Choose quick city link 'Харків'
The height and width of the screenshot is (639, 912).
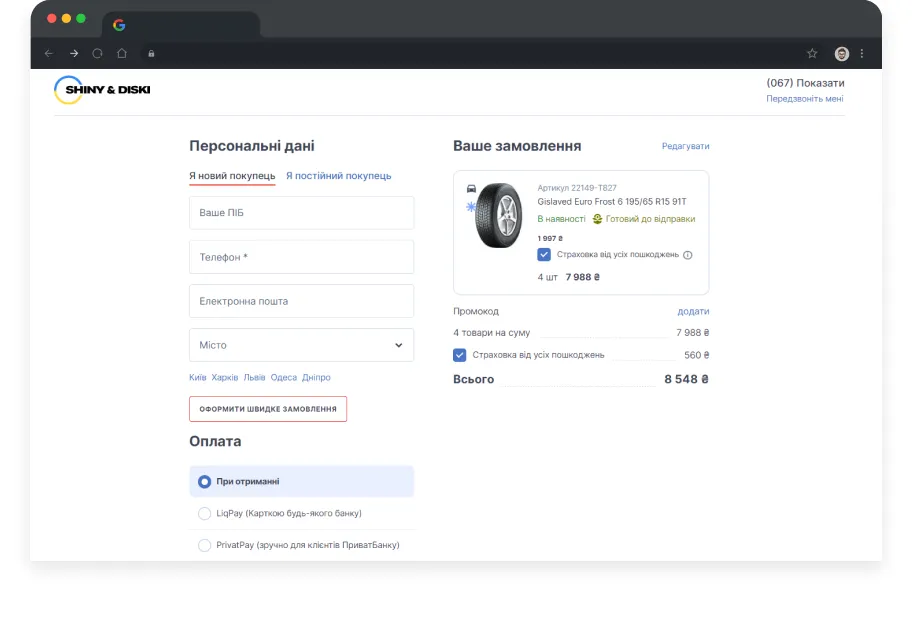point(225,377)
